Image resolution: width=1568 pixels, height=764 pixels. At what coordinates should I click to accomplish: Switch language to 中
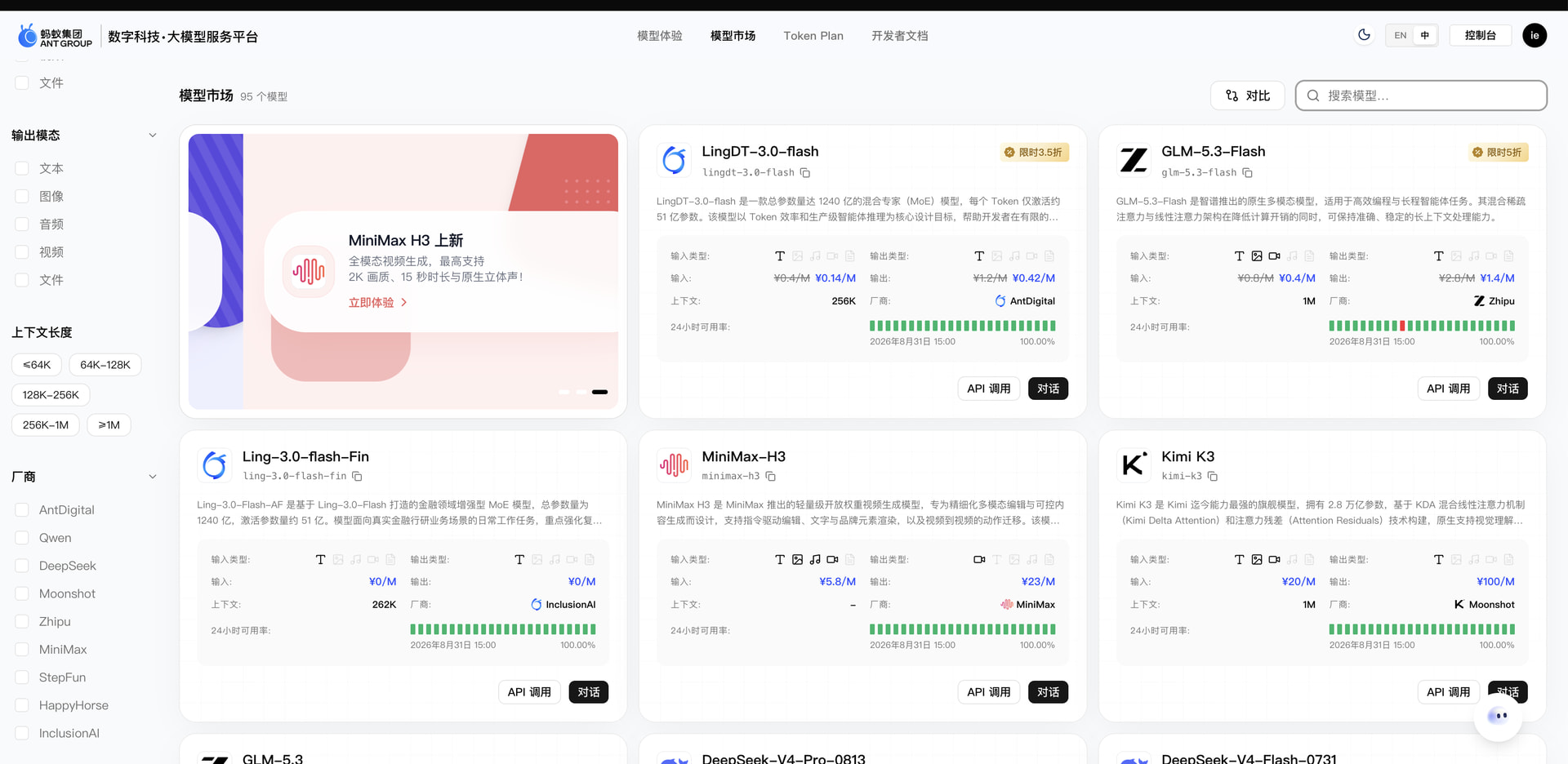pos(1425,36)
